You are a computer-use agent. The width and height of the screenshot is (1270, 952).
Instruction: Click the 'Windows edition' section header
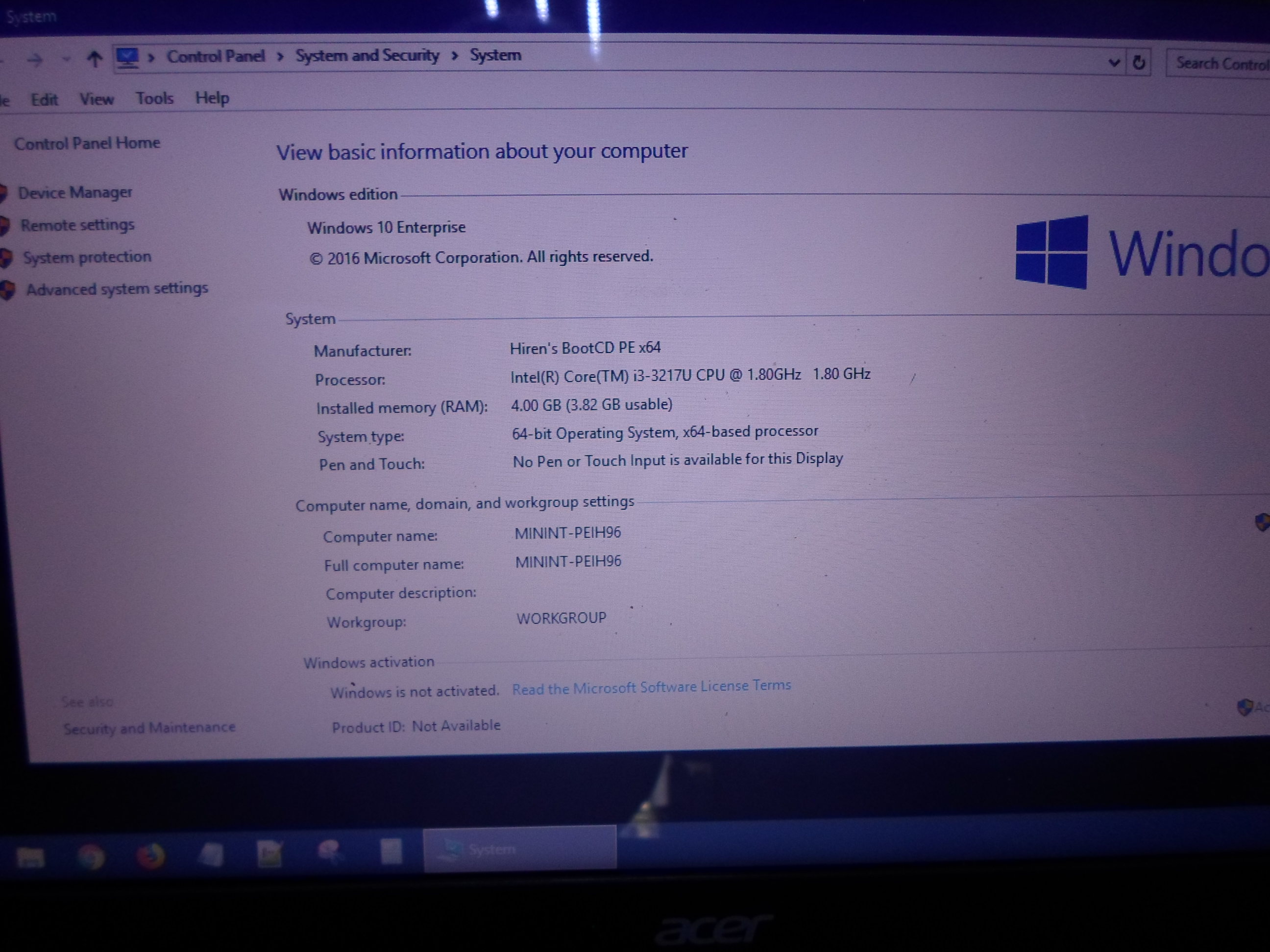tap(338, 194)
